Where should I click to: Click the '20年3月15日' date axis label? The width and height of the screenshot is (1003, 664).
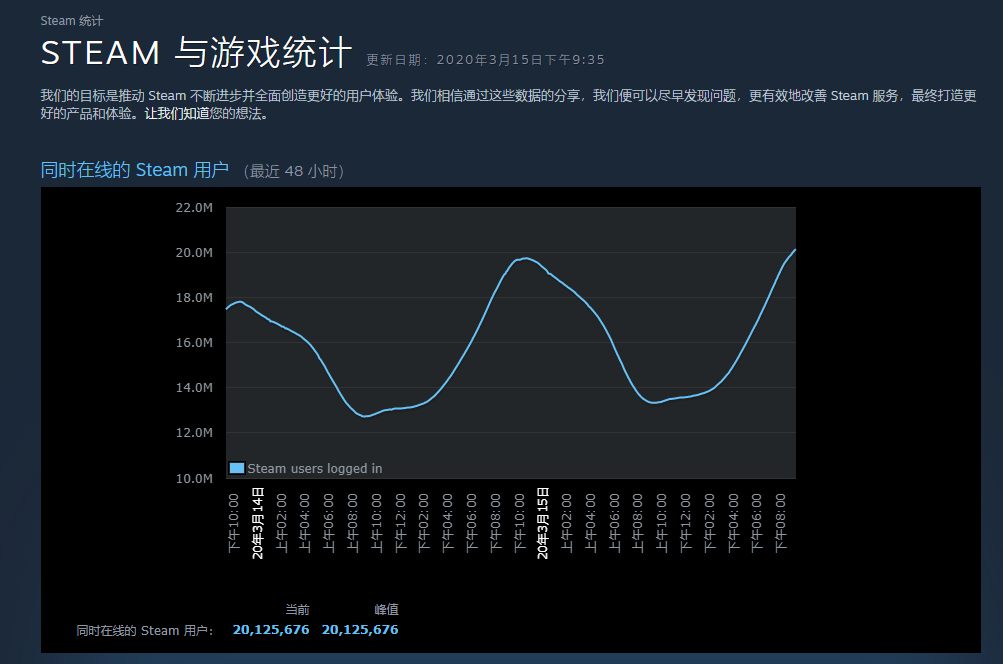click(x=542, y=523)
